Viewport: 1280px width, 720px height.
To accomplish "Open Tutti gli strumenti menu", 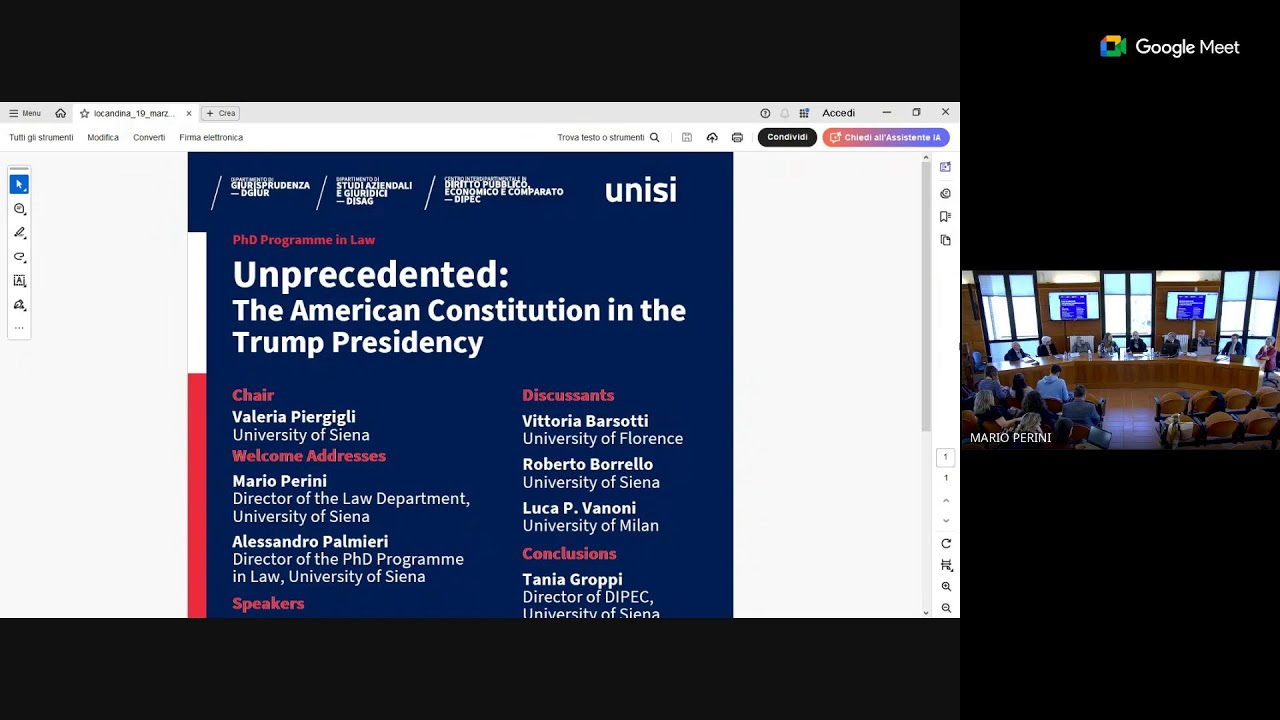I will pos(41,137).
